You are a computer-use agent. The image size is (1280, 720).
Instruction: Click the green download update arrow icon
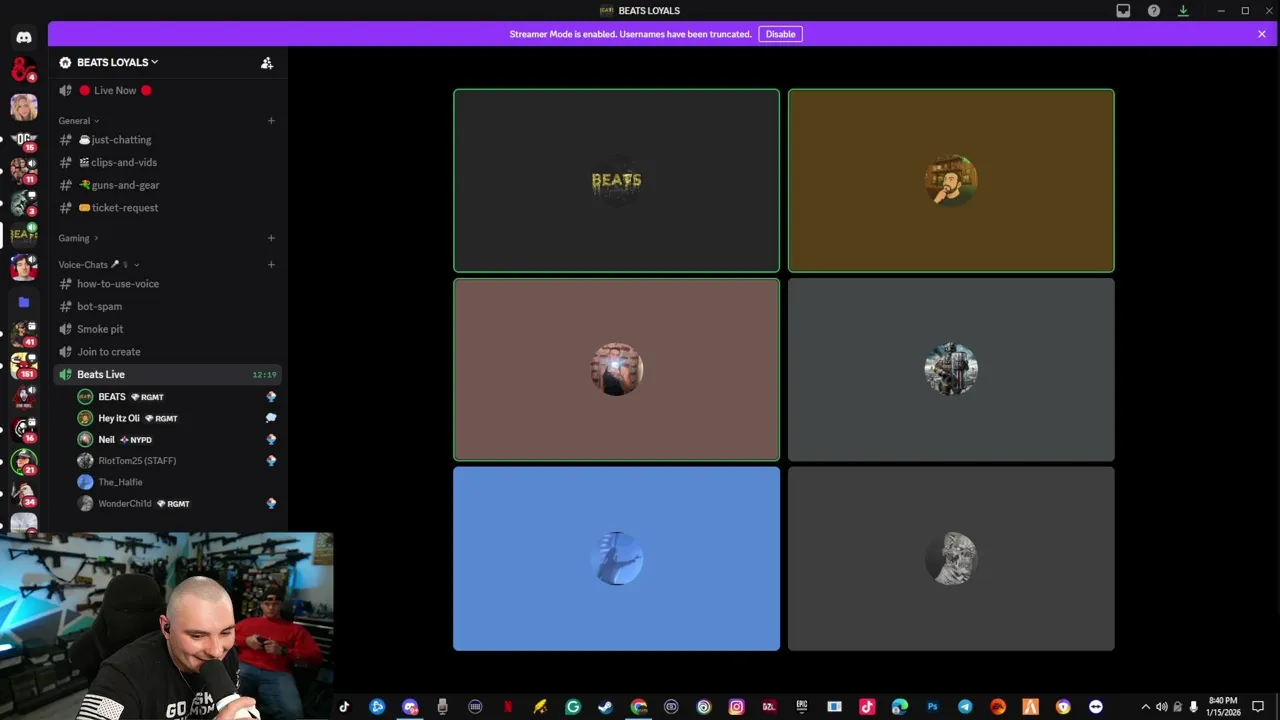[x=1183, y=11]
